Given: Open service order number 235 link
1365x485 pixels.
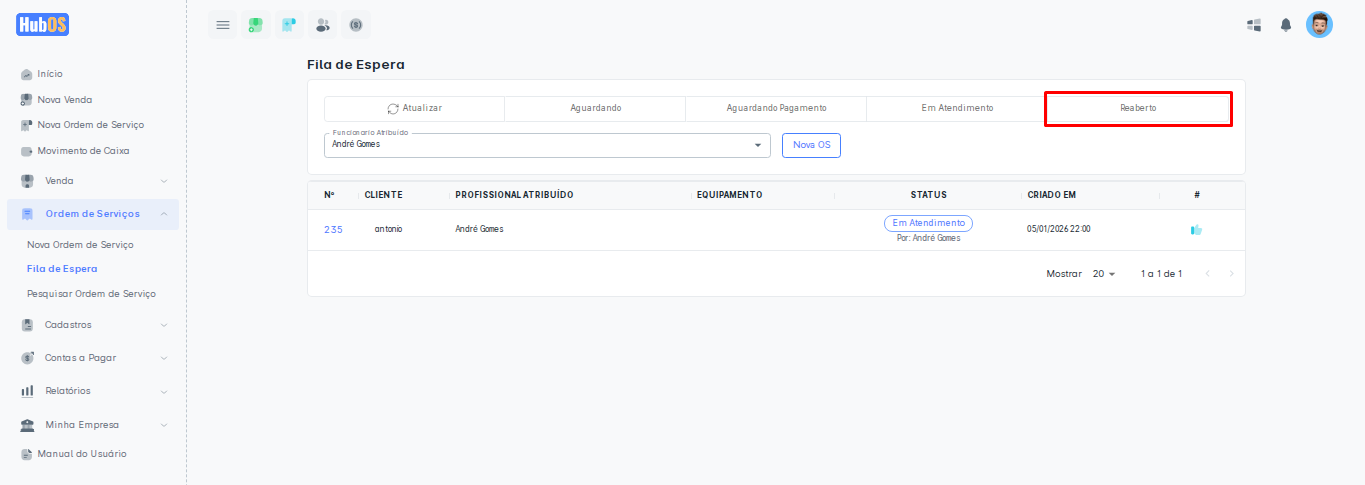Looking at the screenshot, I should tap(333, 230).
